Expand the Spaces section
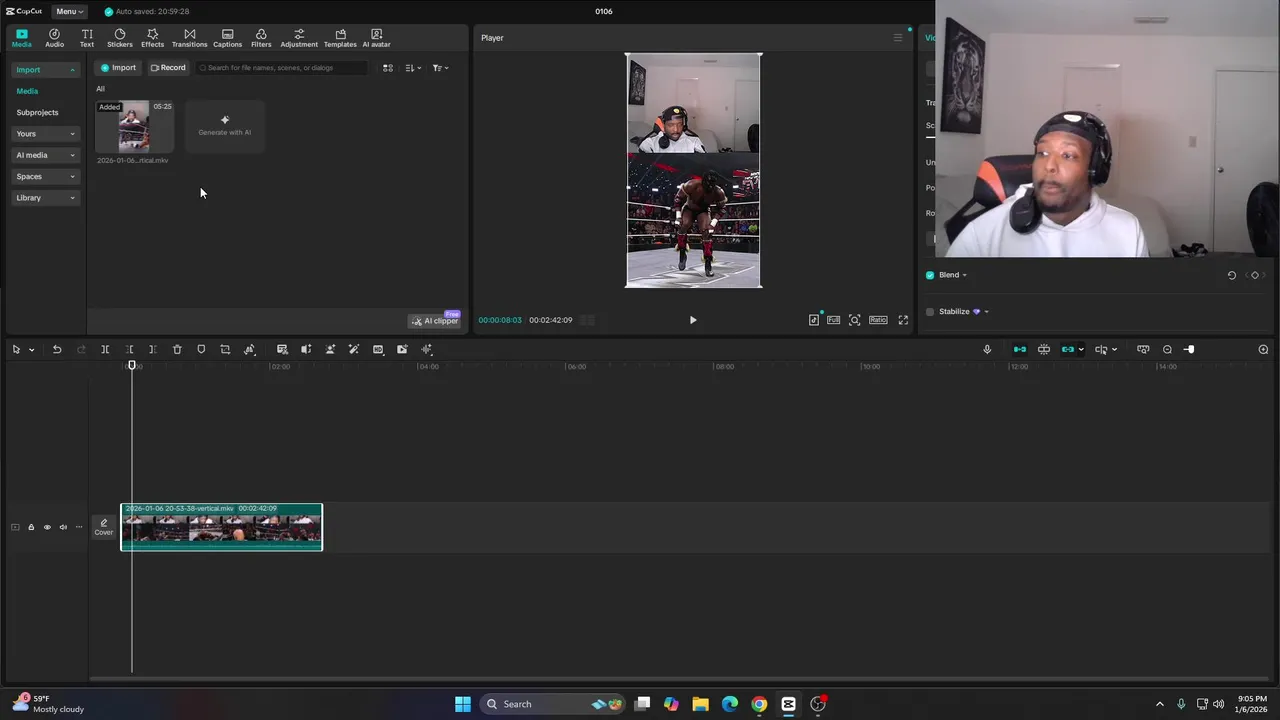The width and height of the screenshot is (1280, 720). pyautogui.click(x=45, y=176)
